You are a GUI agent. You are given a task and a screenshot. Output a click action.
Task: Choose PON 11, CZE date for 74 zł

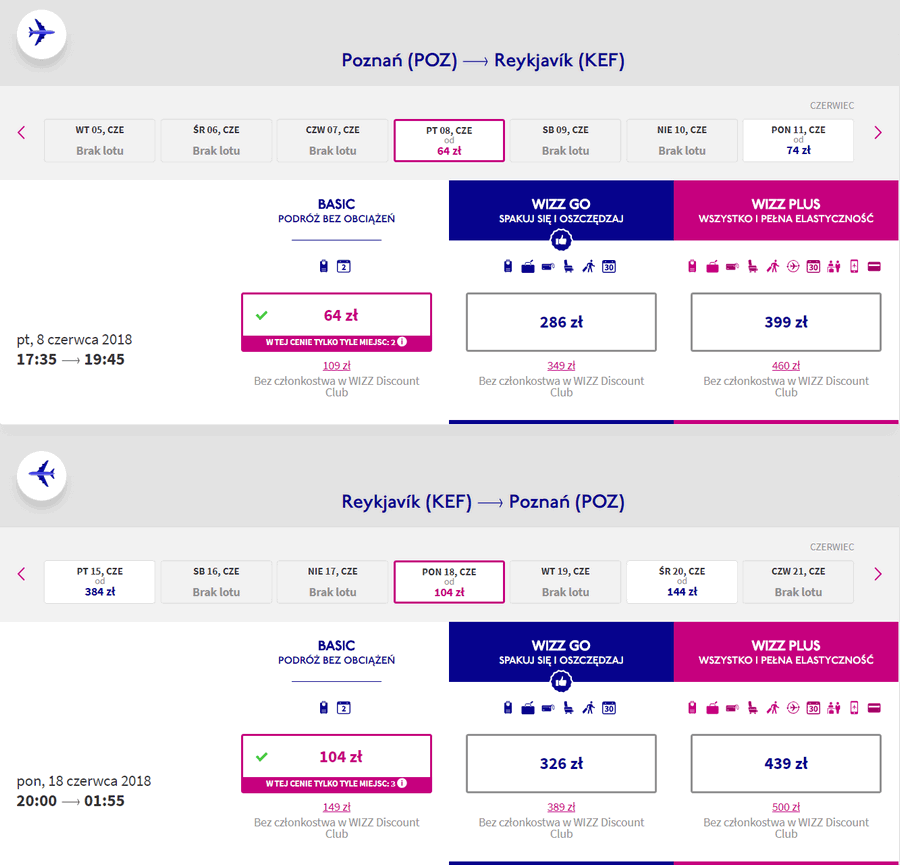point(798,141)
